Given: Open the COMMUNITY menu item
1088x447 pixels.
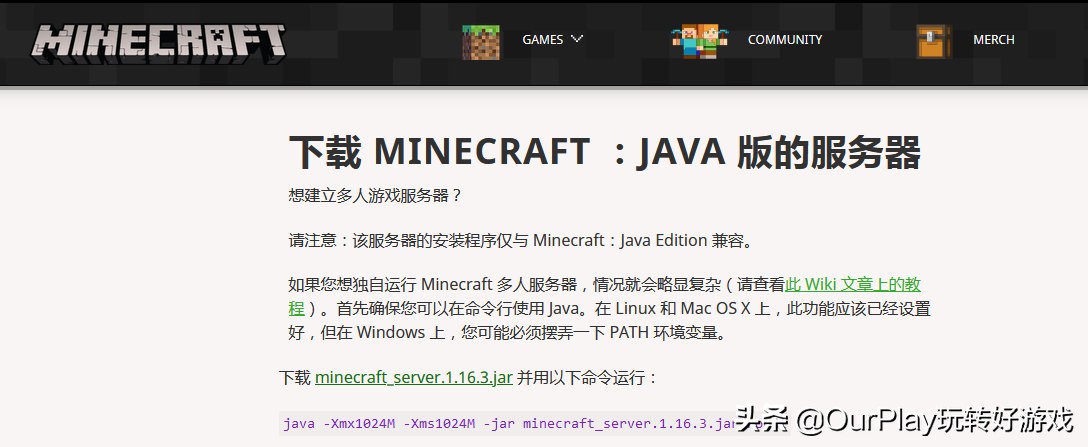Looking at the screenshot, I should coord(785,40).
